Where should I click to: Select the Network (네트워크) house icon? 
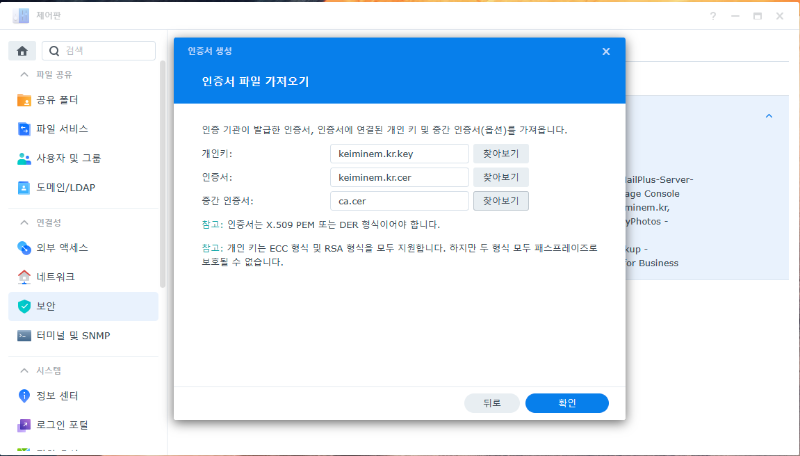[25, 276]
